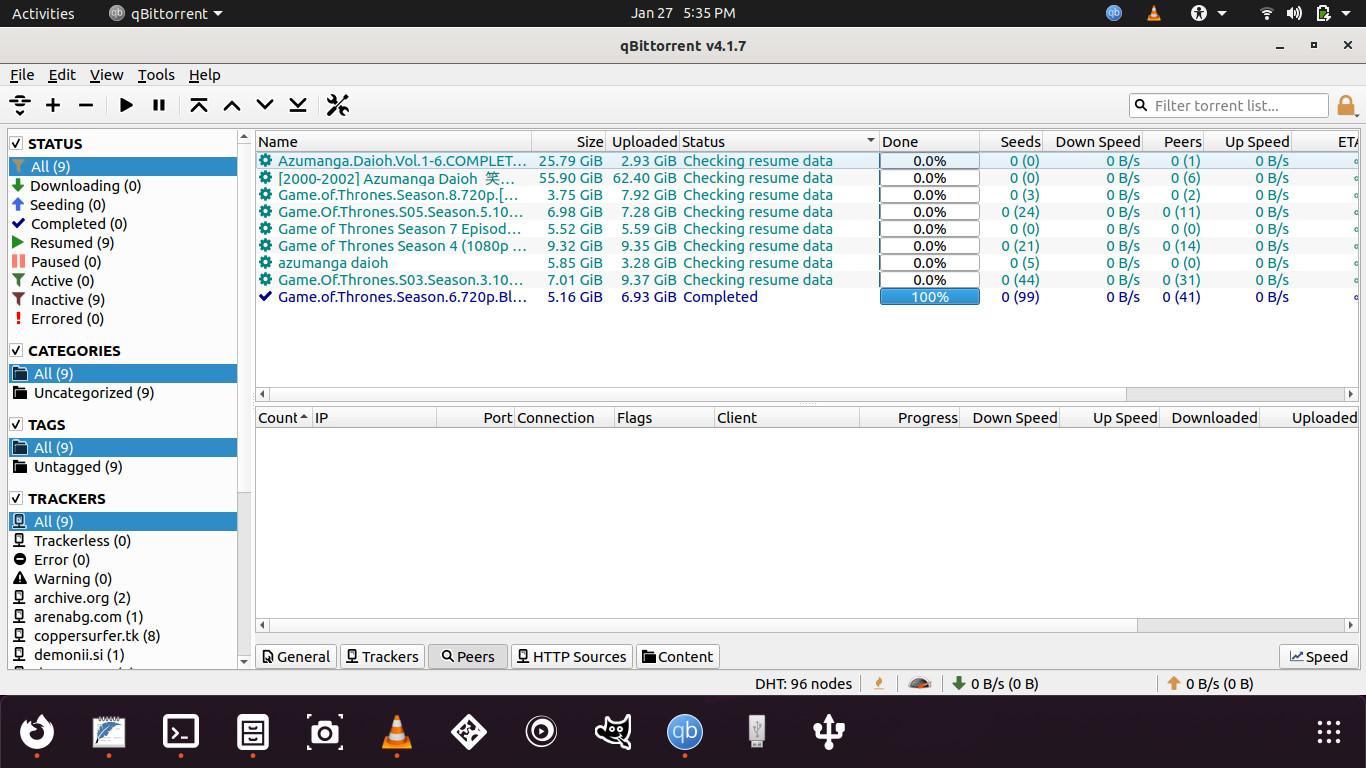Switch to the General tab
The width and height of the screenshot is (1366, 768).
click(x=295, y=657)
